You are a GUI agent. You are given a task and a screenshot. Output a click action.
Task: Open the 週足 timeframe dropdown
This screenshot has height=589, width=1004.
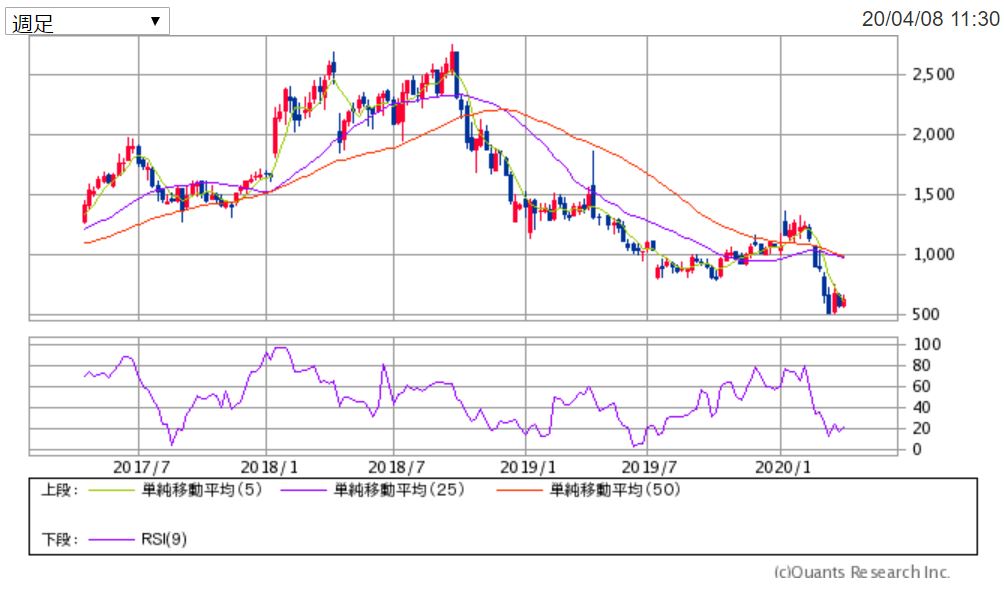coord(87,22)
